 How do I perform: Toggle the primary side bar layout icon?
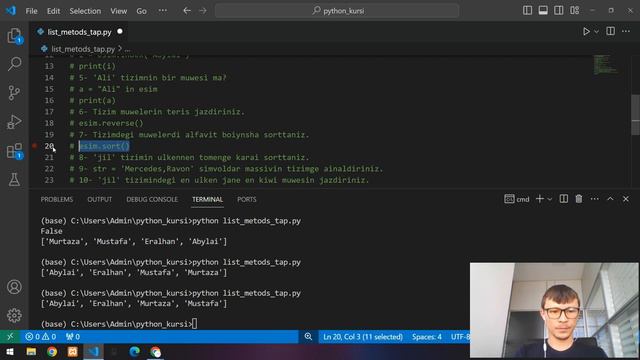[x=527, y=11]
